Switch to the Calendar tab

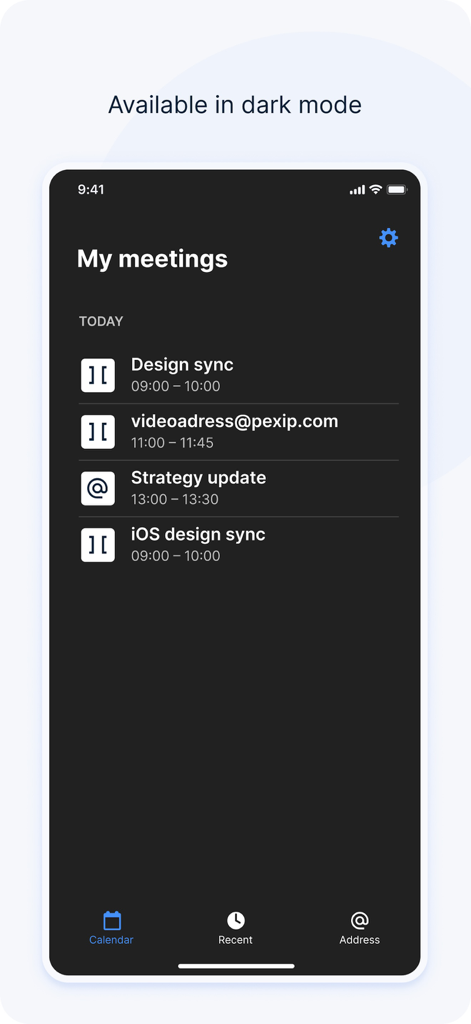[x=111, y=928]
